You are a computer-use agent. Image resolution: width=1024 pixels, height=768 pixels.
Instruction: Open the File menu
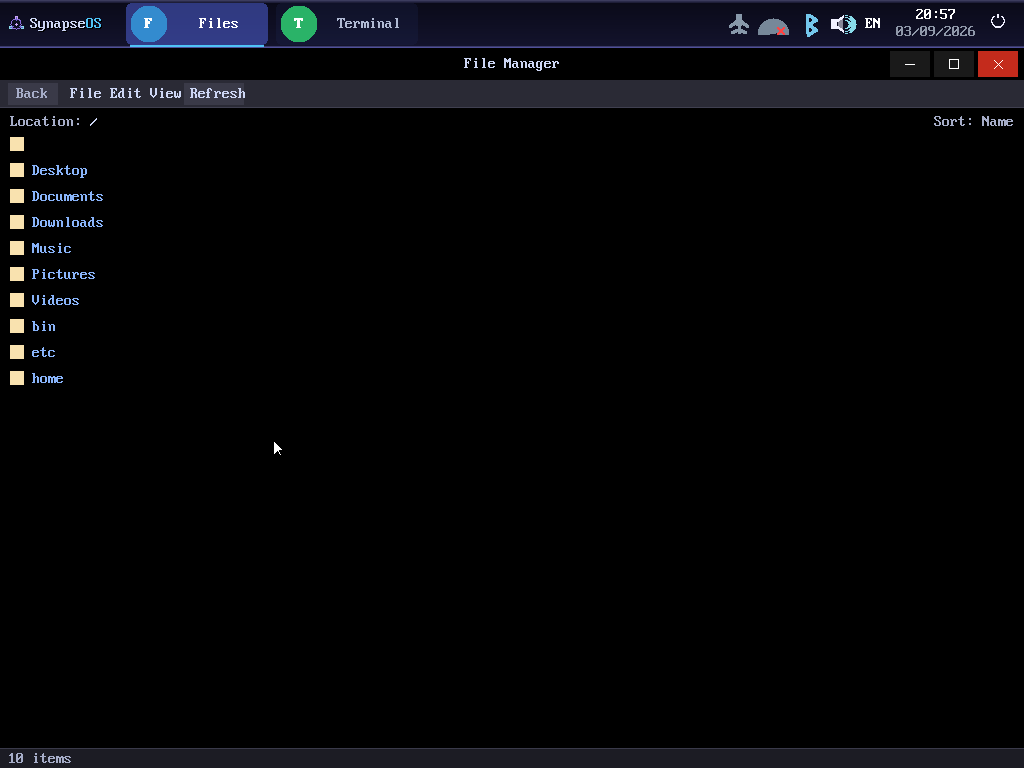(86, 93)
